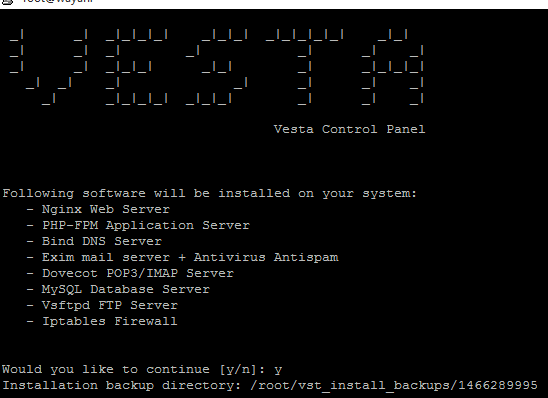Viewport: 548px width, 398px height.
Task: Click the ASCII art letter E
Action: pos(137,67)
